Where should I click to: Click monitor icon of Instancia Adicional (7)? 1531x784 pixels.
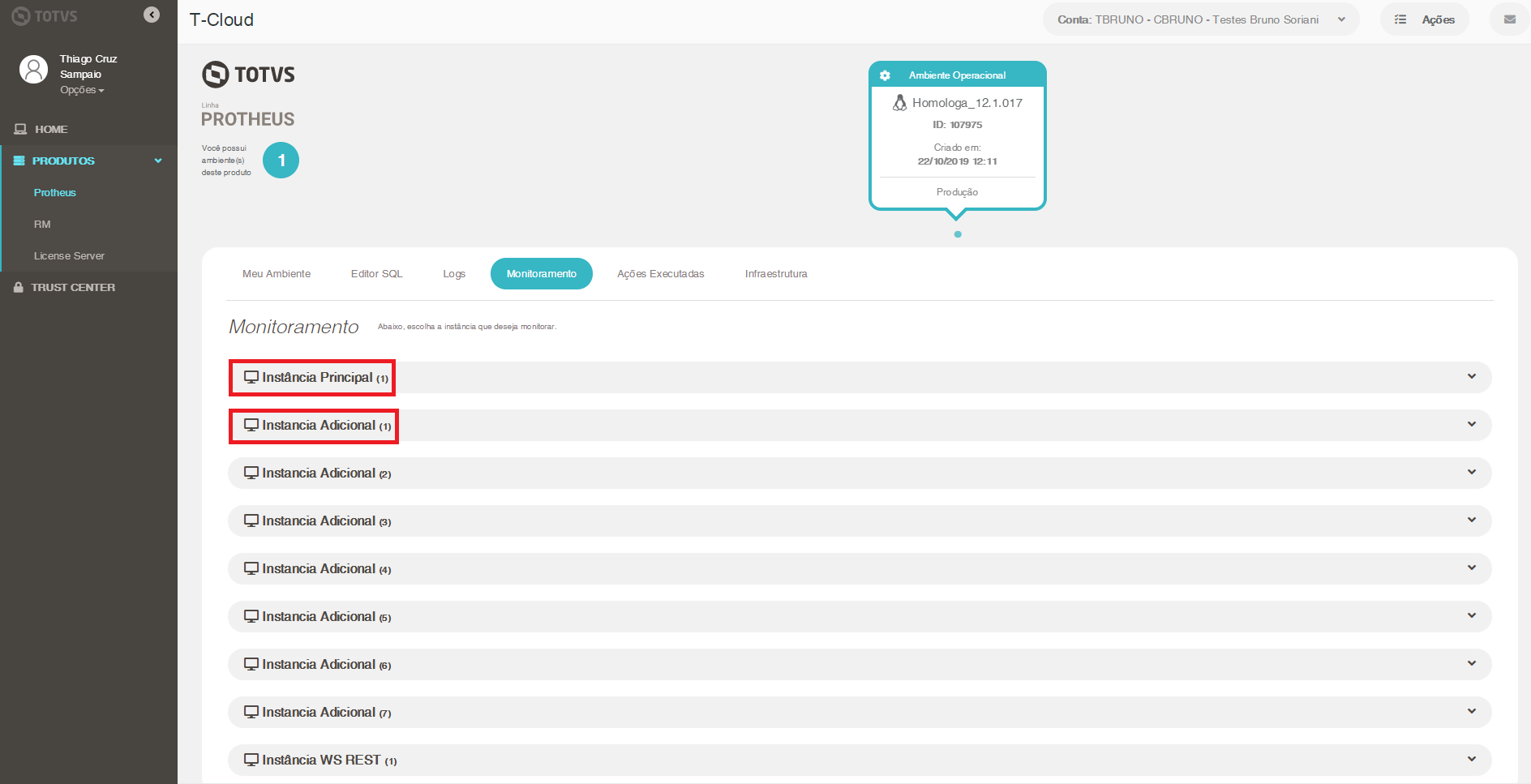tap(251, 712)
